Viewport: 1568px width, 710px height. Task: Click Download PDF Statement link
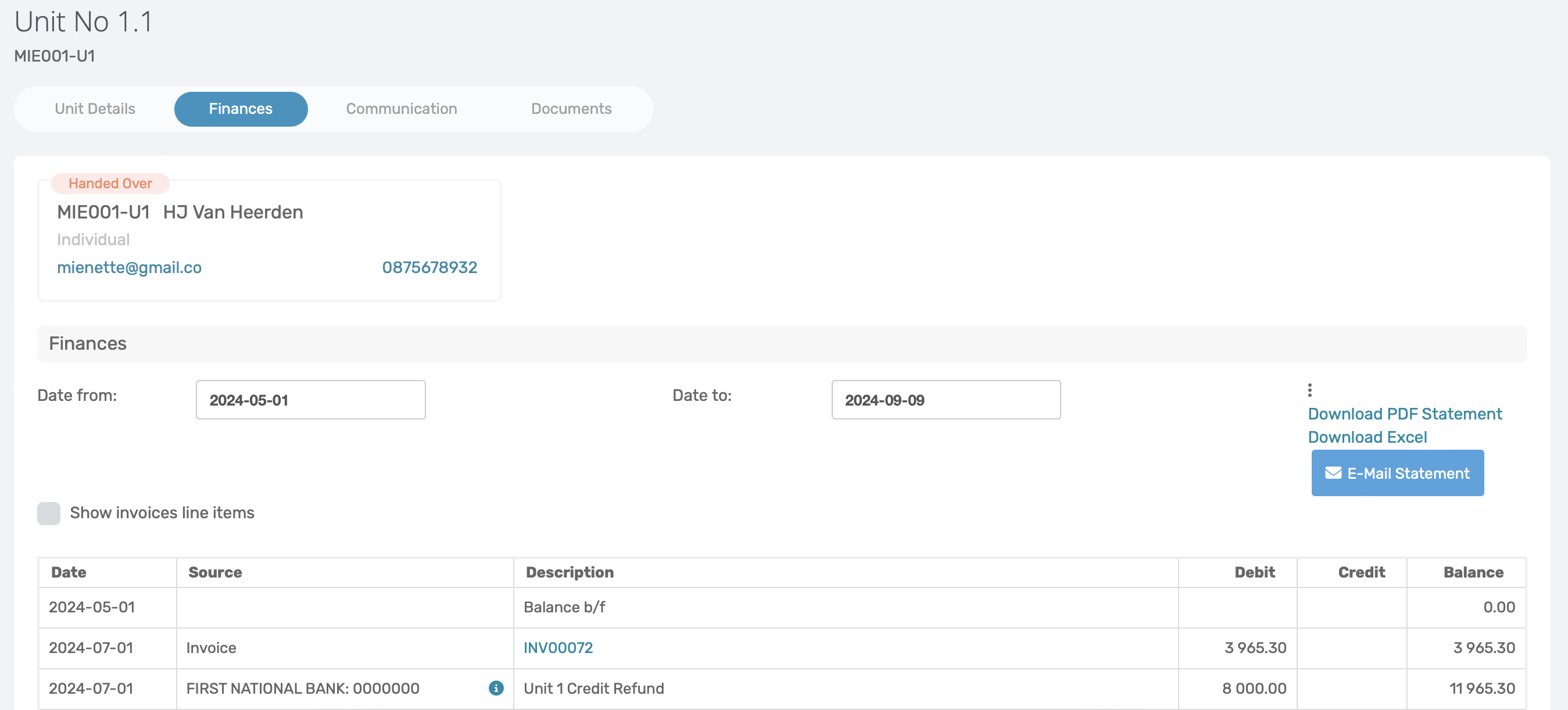coord(1404,414)
